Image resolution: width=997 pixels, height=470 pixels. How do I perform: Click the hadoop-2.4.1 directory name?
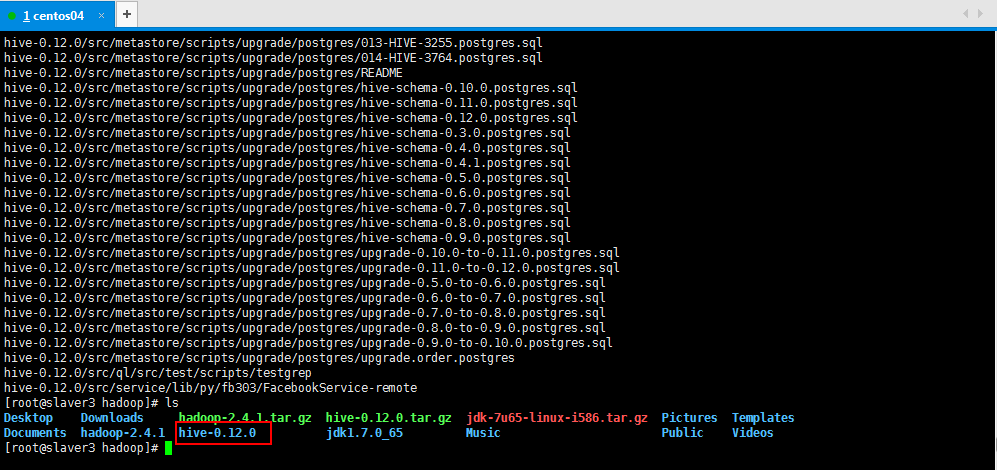click(x=123, y=433)
